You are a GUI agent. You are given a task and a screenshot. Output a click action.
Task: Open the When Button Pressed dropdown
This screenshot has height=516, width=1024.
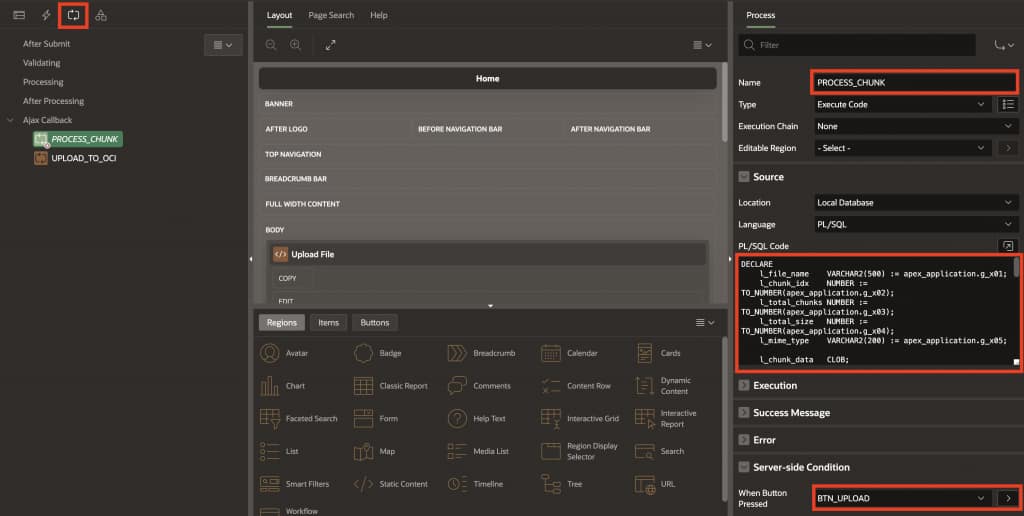pos(901,498)
